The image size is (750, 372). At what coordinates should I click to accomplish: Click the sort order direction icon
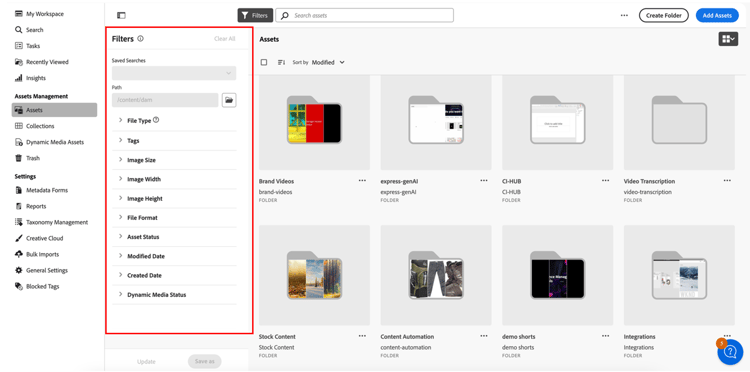click(x=281, y=62)
